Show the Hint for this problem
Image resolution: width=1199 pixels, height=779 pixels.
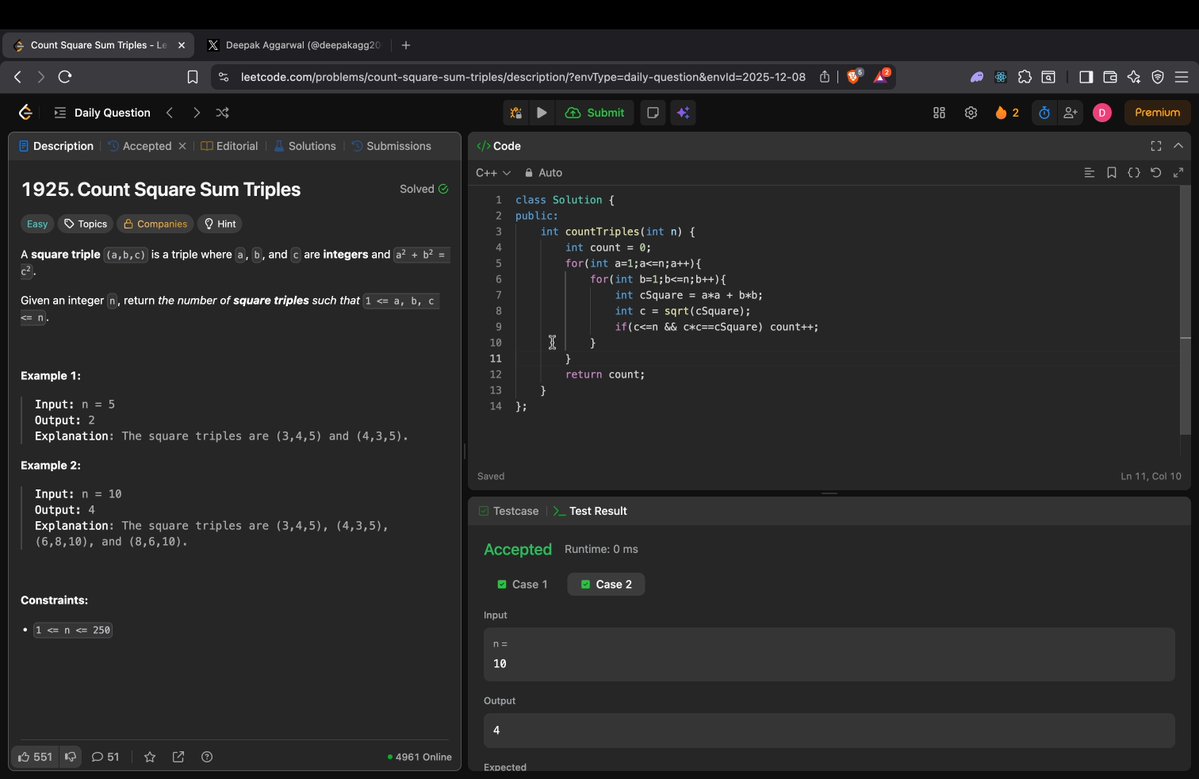219,223
